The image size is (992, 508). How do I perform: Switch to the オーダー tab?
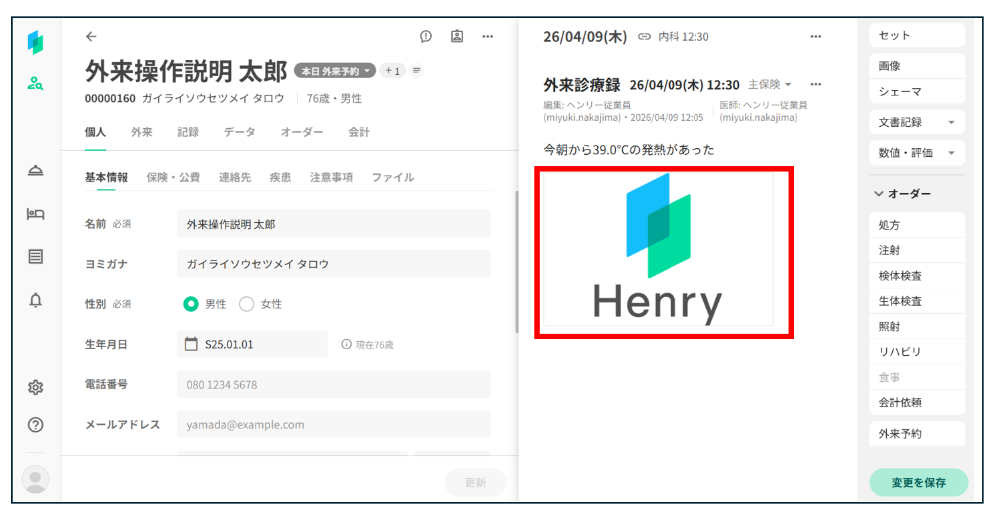(x=302, y=132)
